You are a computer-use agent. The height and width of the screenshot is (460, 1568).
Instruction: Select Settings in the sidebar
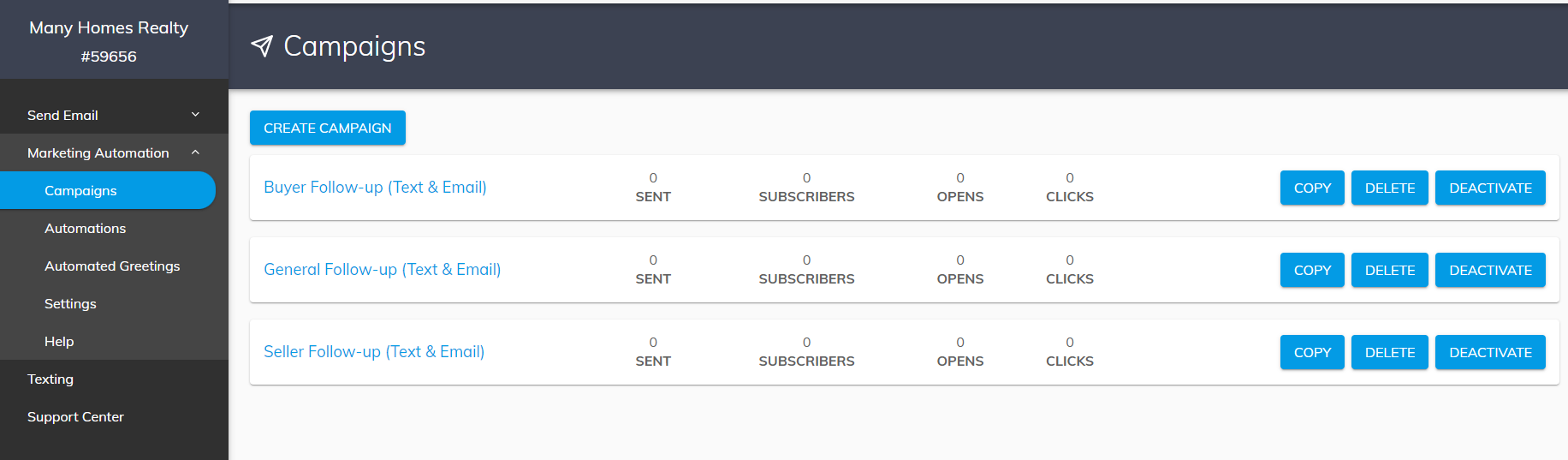coord(70,303)
